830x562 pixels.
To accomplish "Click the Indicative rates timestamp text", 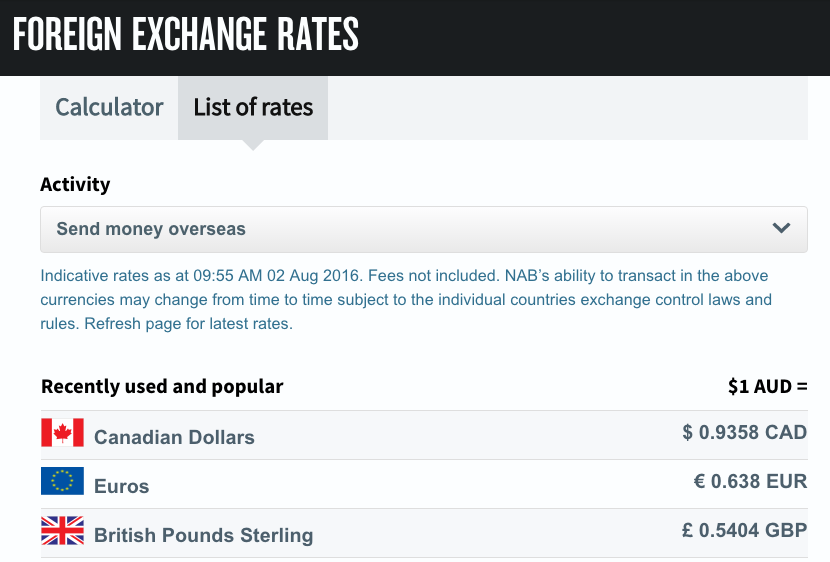I will [201, 276].
